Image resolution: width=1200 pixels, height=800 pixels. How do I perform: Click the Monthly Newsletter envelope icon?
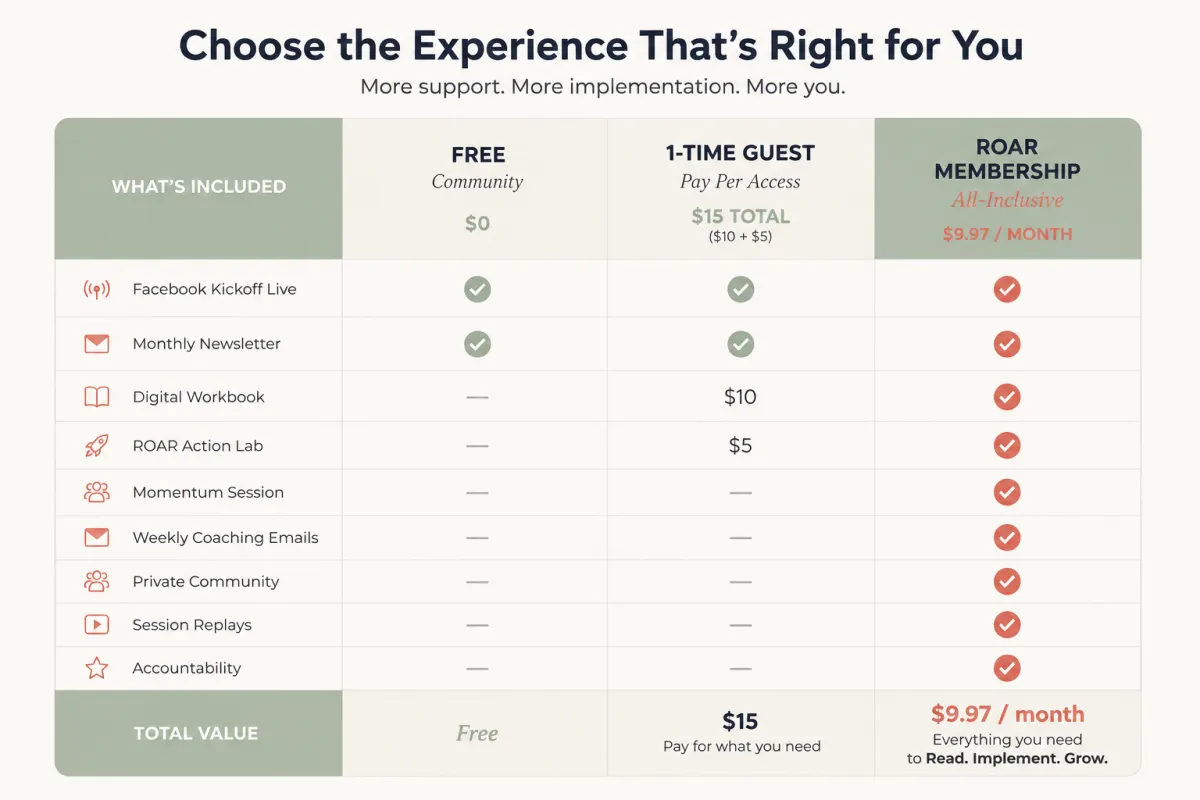point(97,344)
